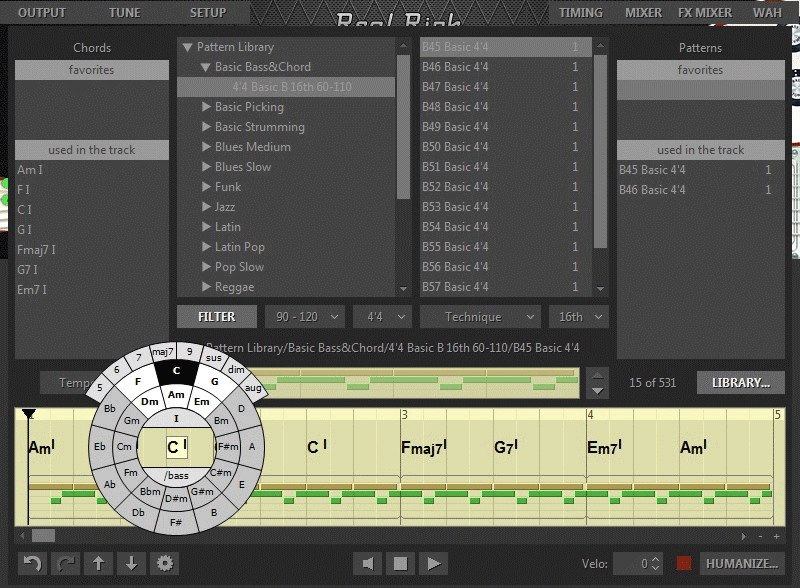Expand the Basic Strumming folder
This screenshot has height=588, width=800.
pyautogui.click(x=206, y=127)
